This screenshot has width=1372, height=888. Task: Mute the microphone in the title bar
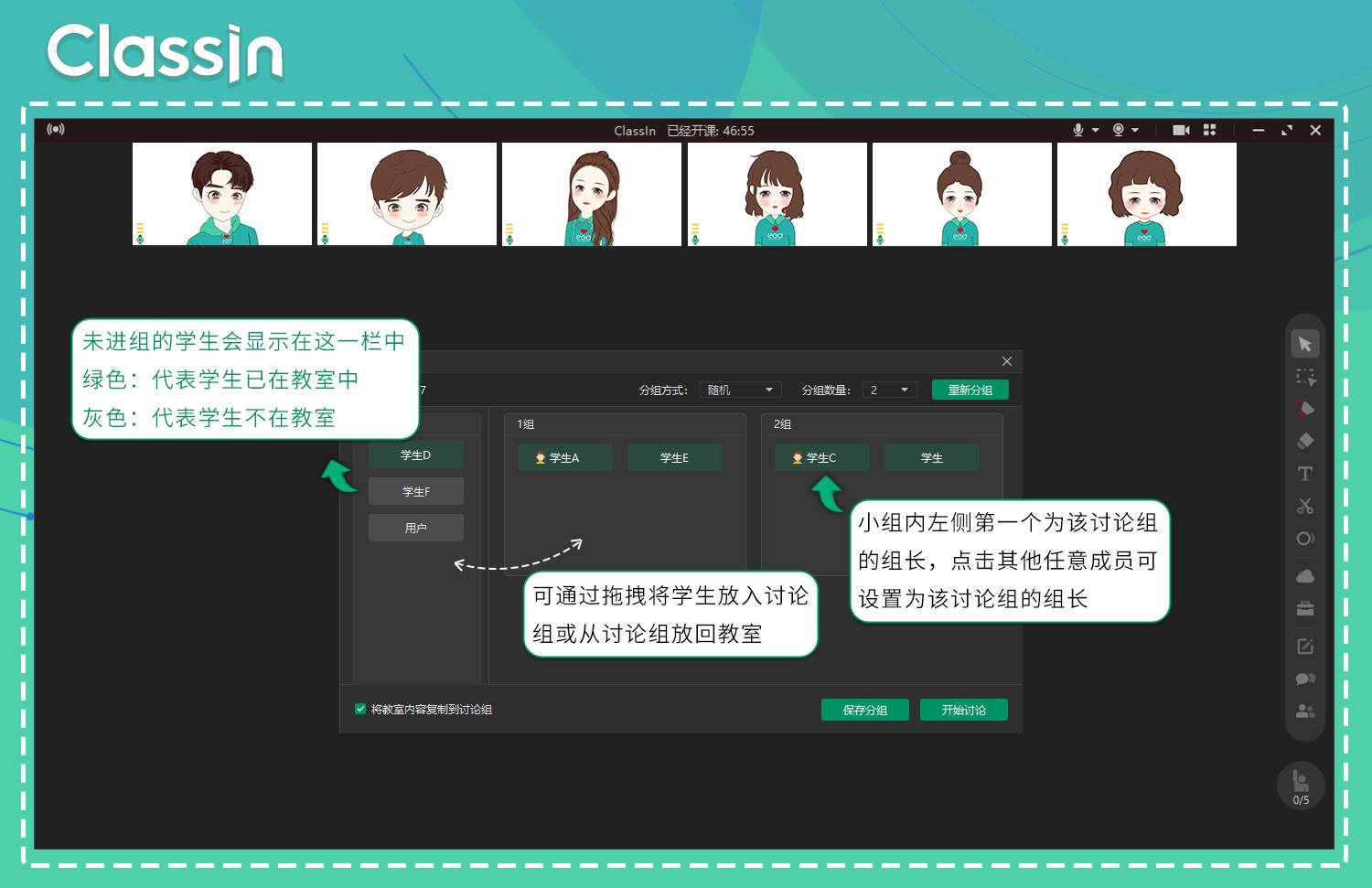point(1078,130)
